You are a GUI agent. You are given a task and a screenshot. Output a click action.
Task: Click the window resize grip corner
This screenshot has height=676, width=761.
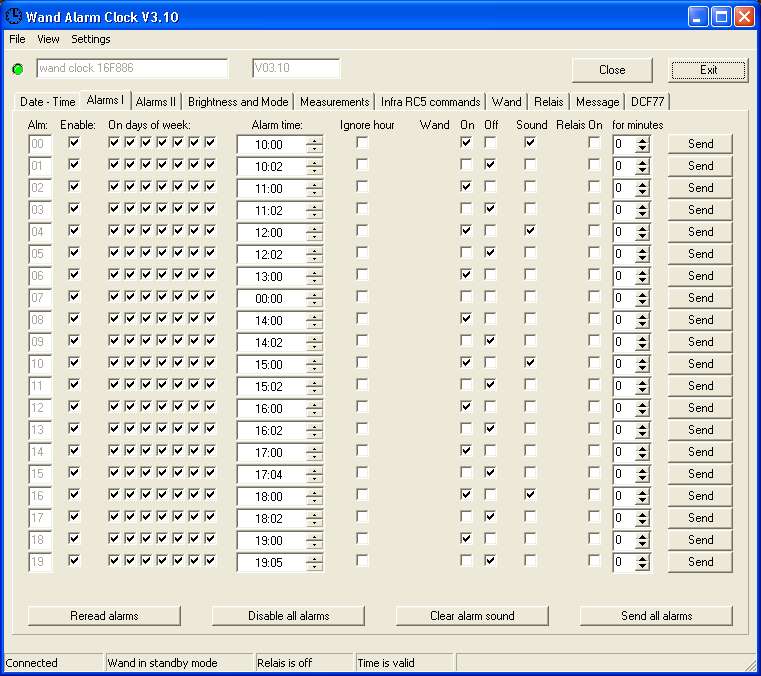750,665
